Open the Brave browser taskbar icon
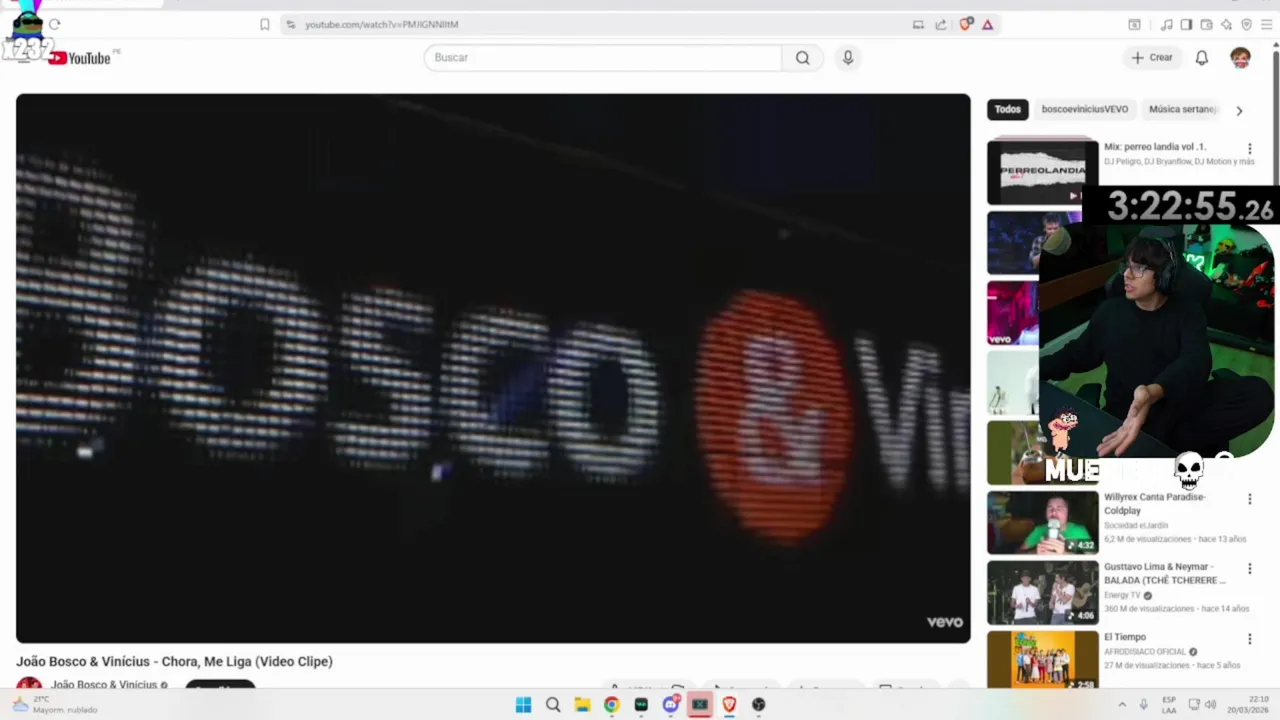 coord(729,705)
